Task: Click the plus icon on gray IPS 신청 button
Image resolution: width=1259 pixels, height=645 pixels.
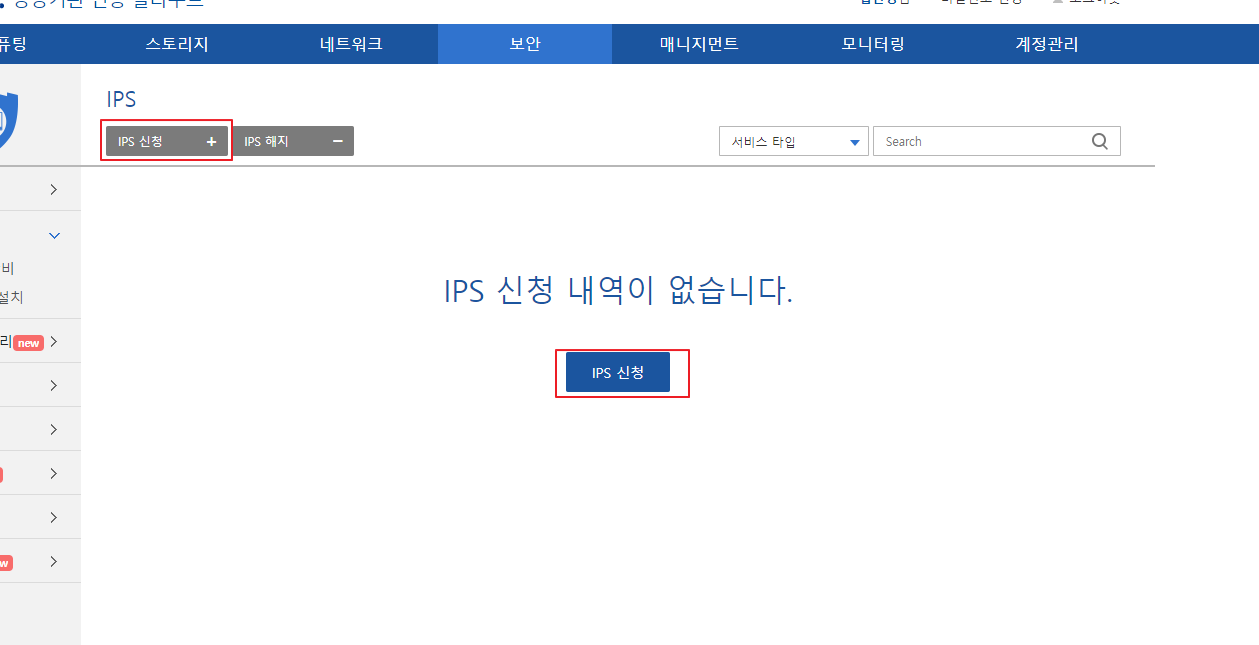Action: pyautogui.click(x=211, y=142)
